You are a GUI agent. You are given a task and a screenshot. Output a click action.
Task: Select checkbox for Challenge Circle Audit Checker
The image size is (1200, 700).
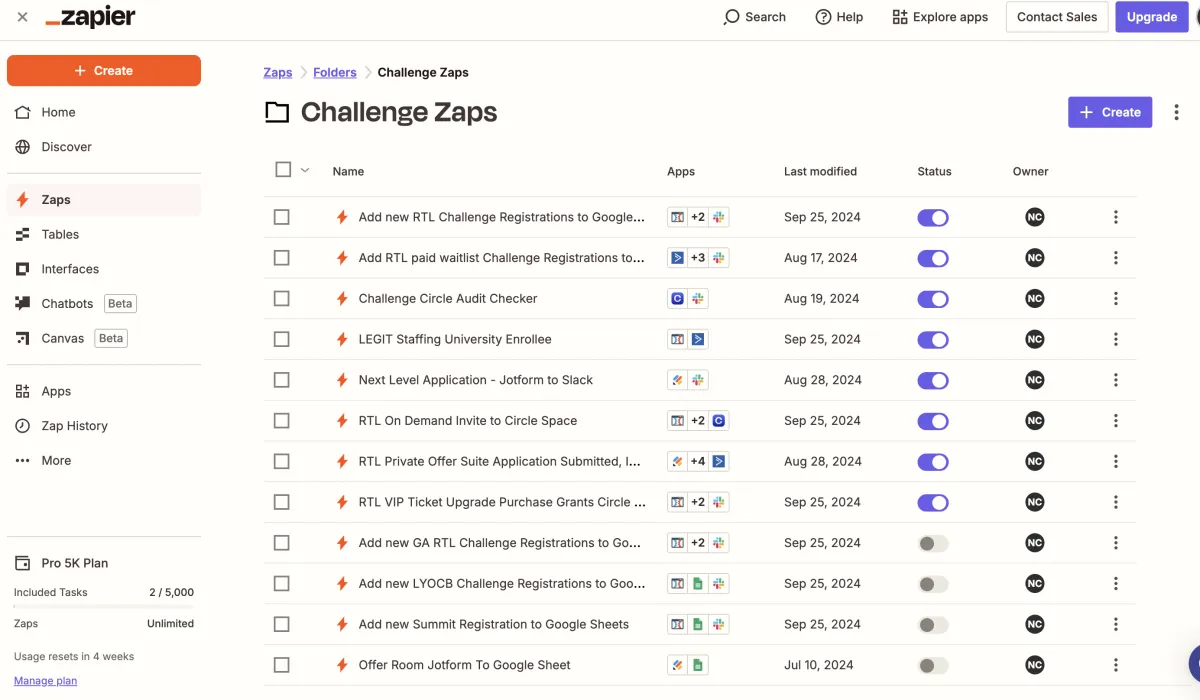(282, 299)
